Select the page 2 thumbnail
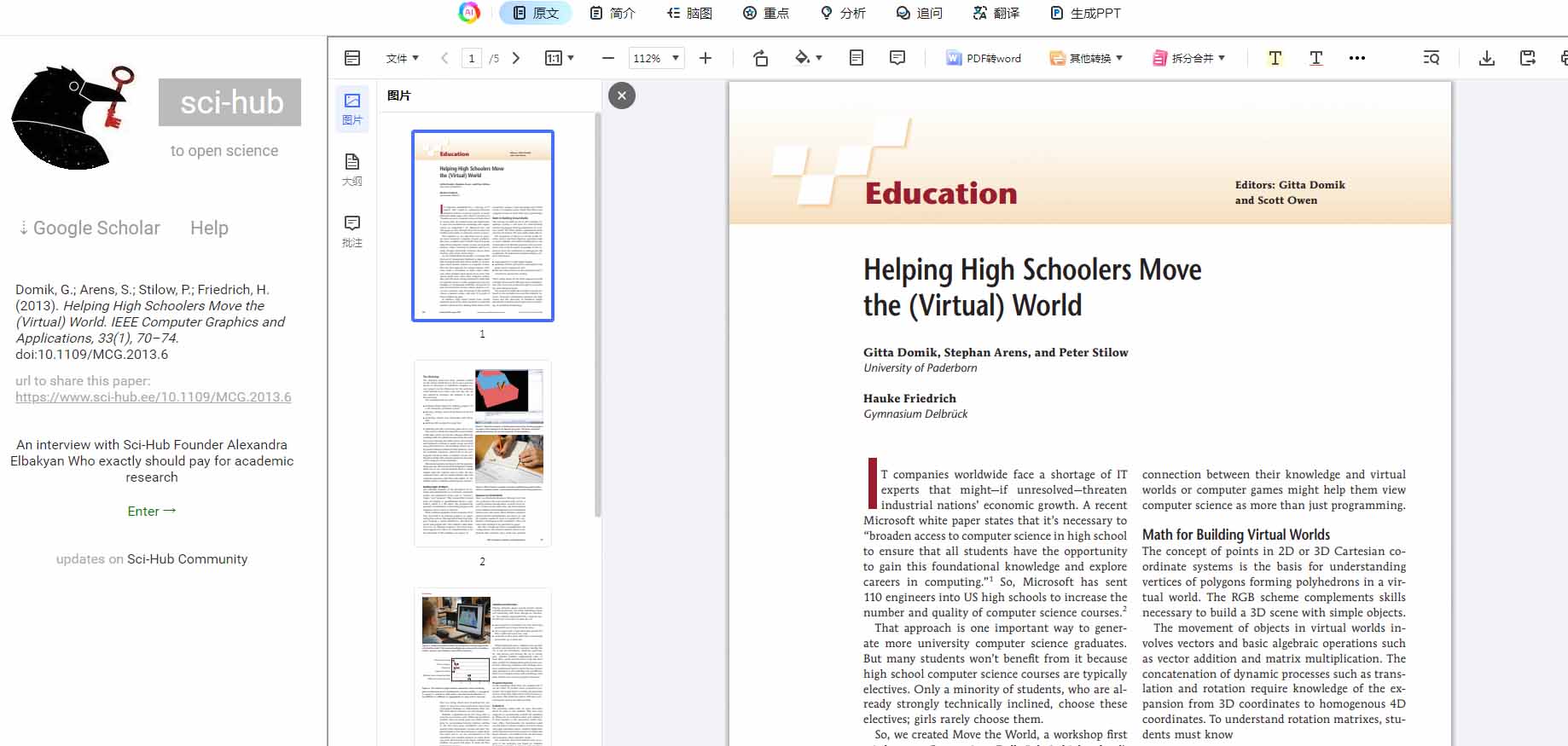This screenshot has height=746, width=1568. tap(483, 454)
